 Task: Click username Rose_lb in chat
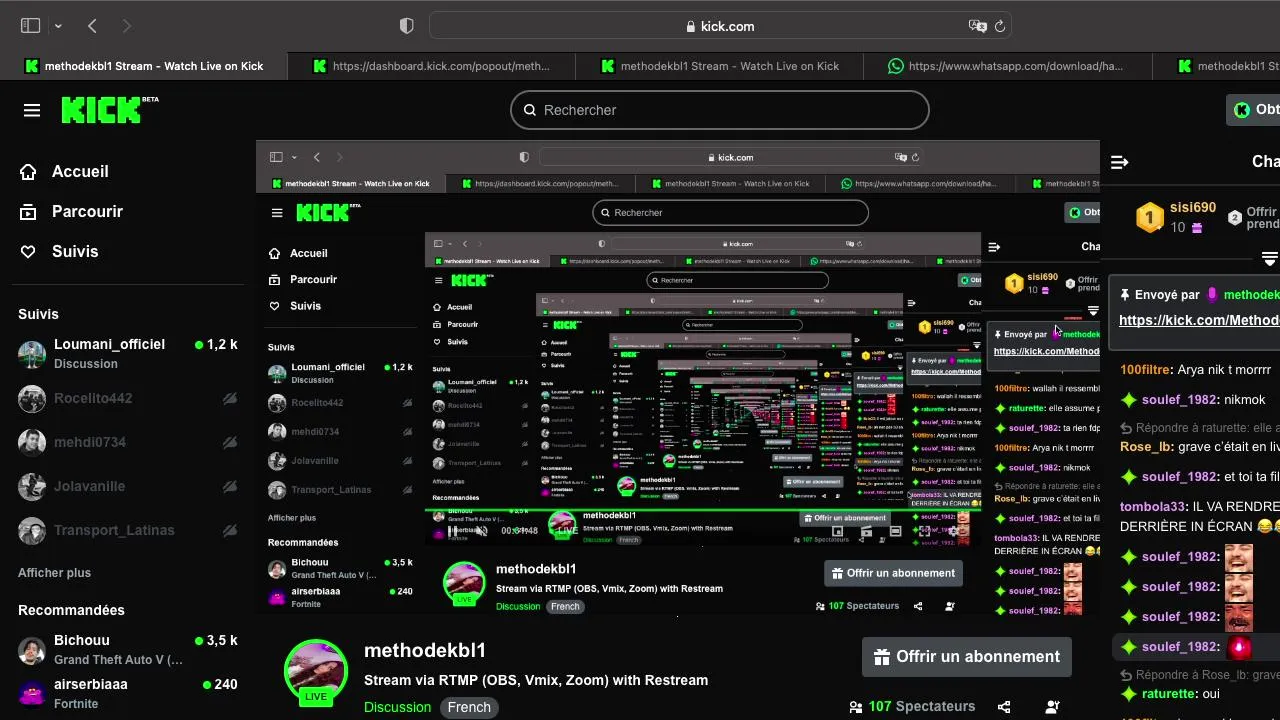pos(1147,447)
